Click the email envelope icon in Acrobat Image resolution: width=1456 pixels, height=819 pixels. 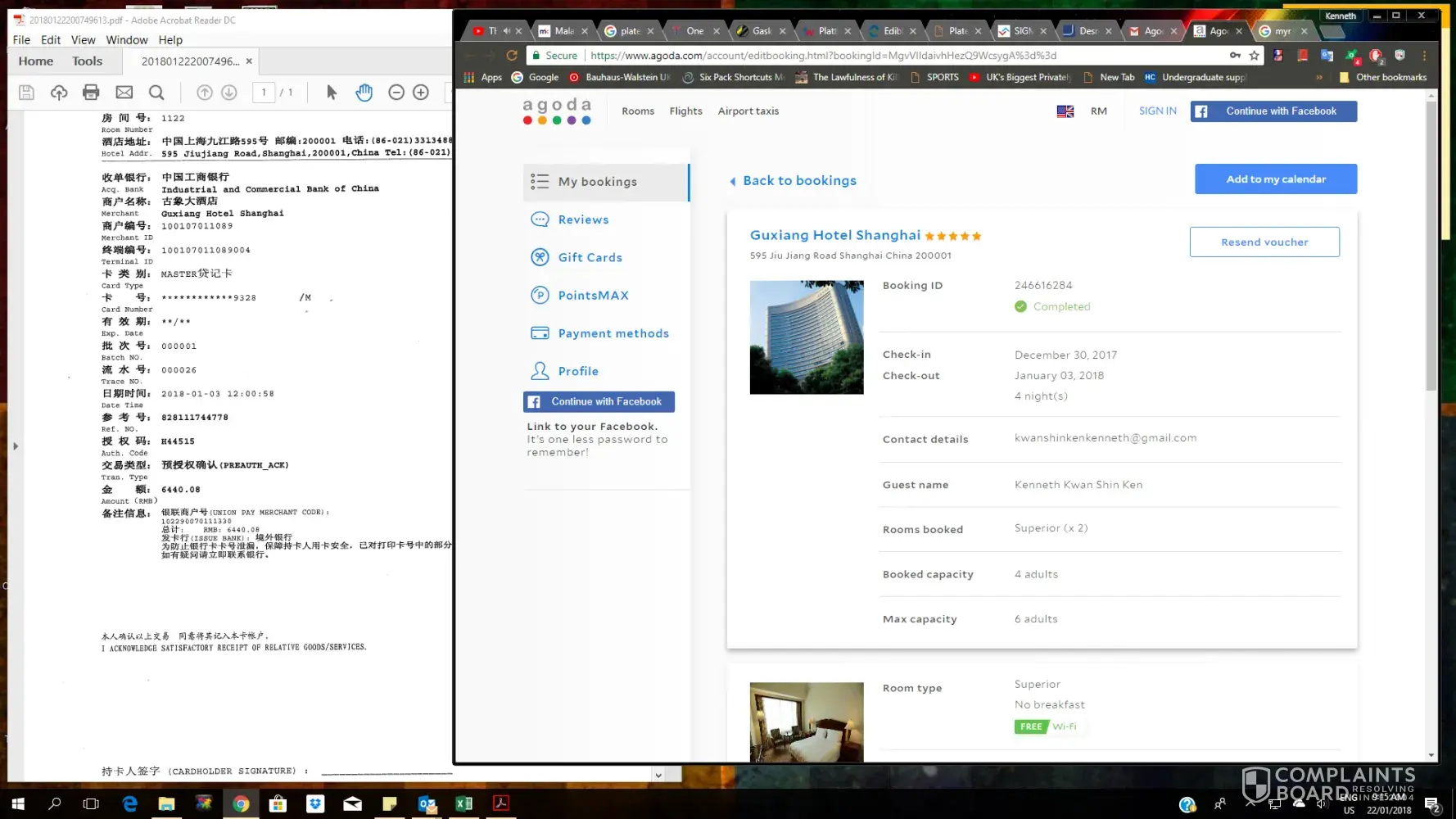pos(124,93)
